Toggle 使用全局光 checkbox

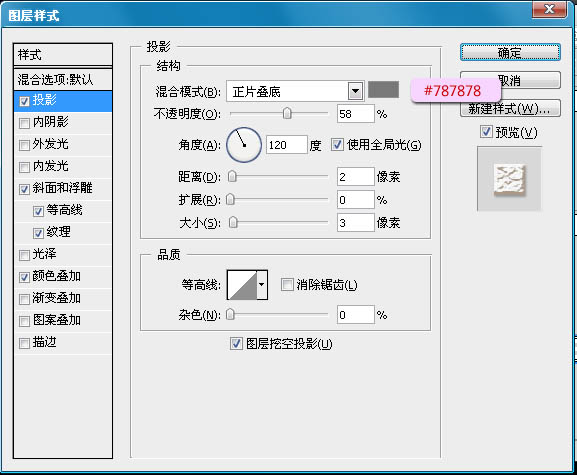(x=337, y=145)
